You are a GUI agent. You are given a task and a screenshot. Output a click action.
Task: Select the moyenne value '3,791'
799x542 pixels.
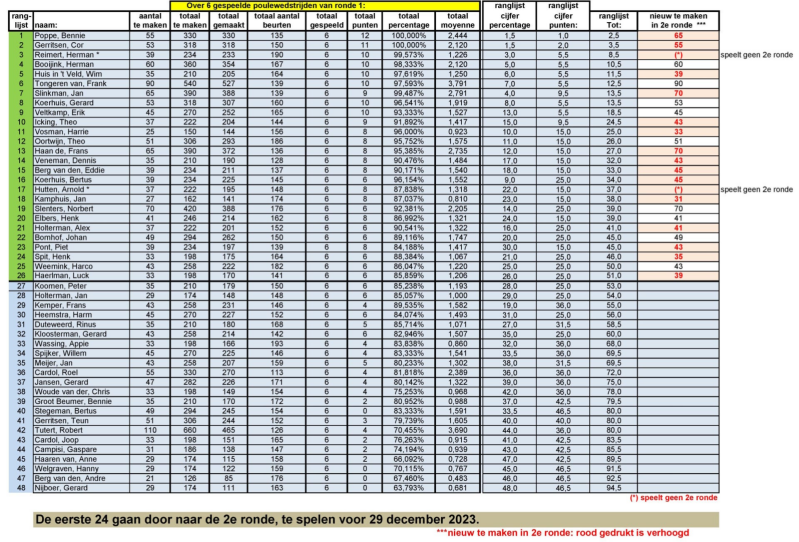(458, 84)
